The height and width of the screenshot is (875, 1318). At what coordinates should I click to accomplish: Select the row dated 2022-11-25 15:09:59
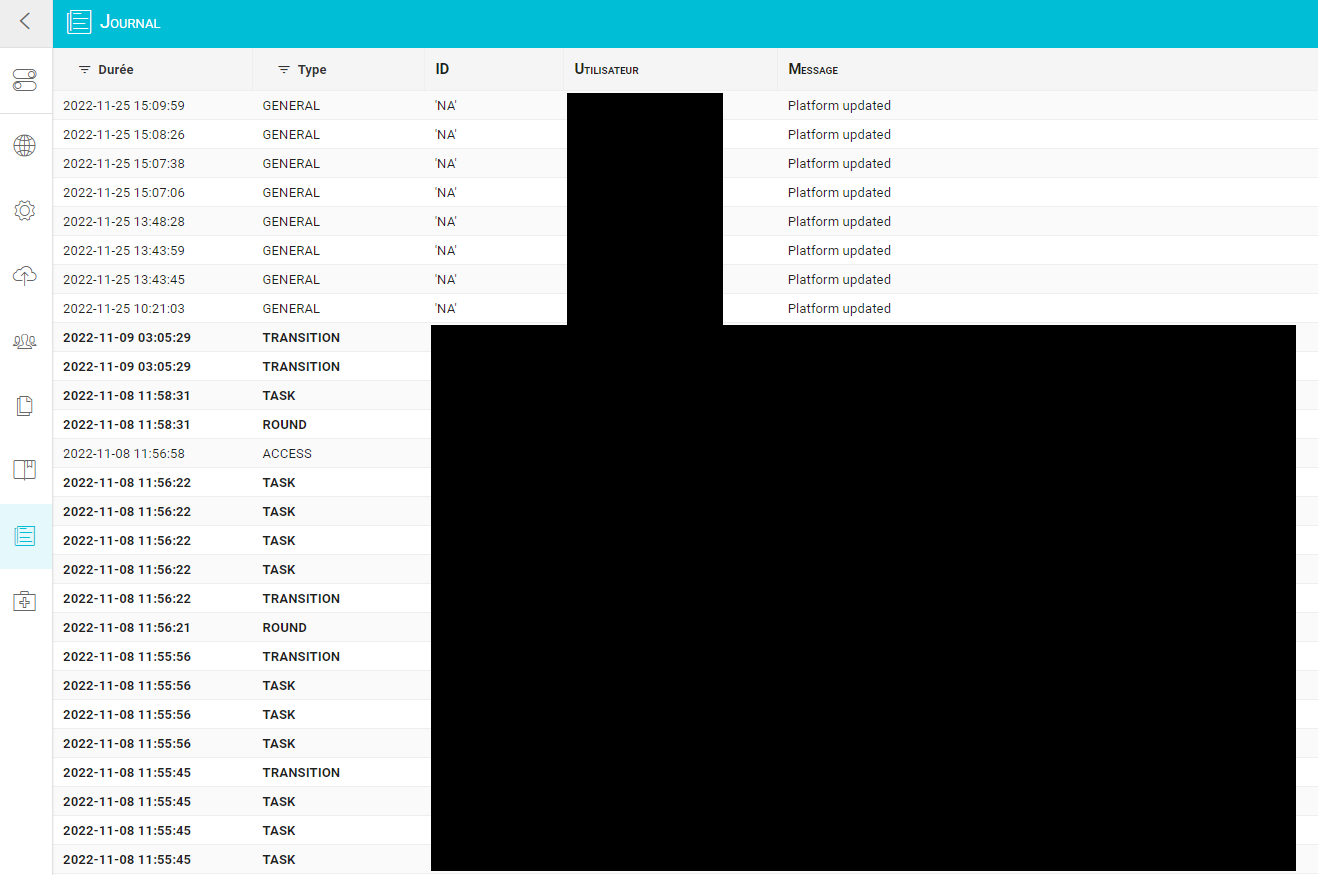pos(685,105)
